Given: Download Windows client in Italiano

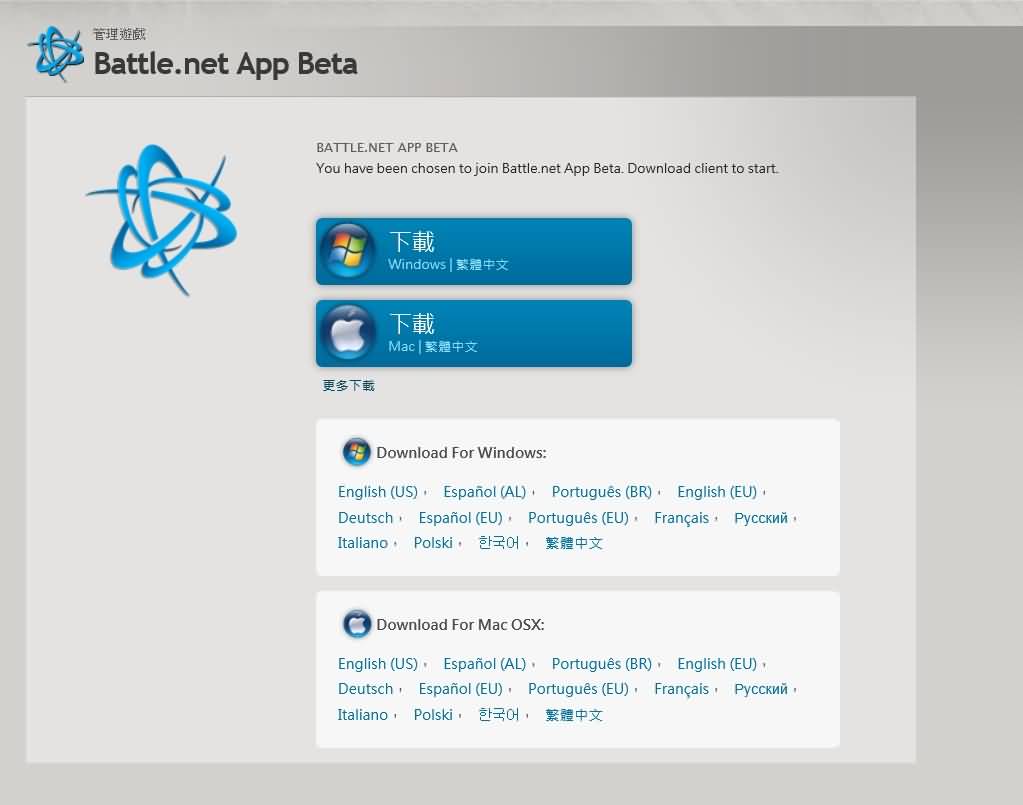Looking at the screenshot, I should tap(363, 543).
